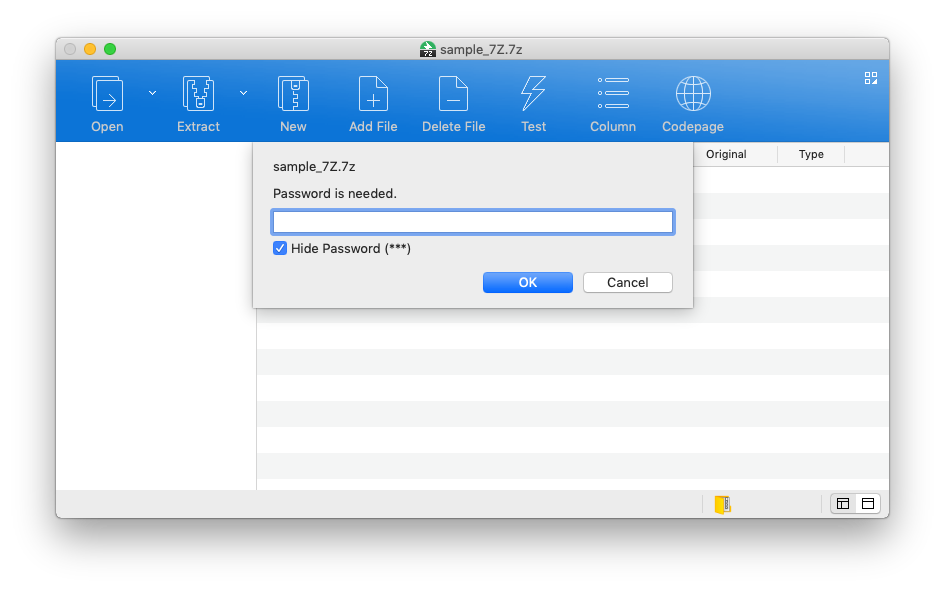The image size is (945, 592).
Task: Click the yellow archive status bar icon
Action: click(x=722, y=504)
